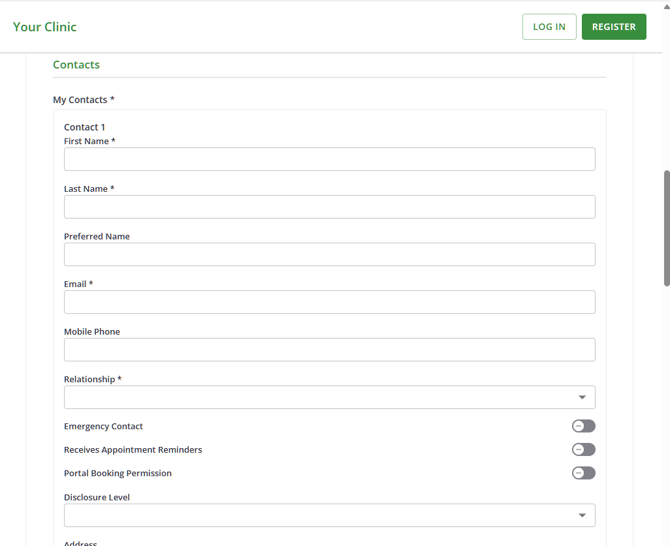
Task: Select the Preferred Name text box
Action: click(329, 255)
